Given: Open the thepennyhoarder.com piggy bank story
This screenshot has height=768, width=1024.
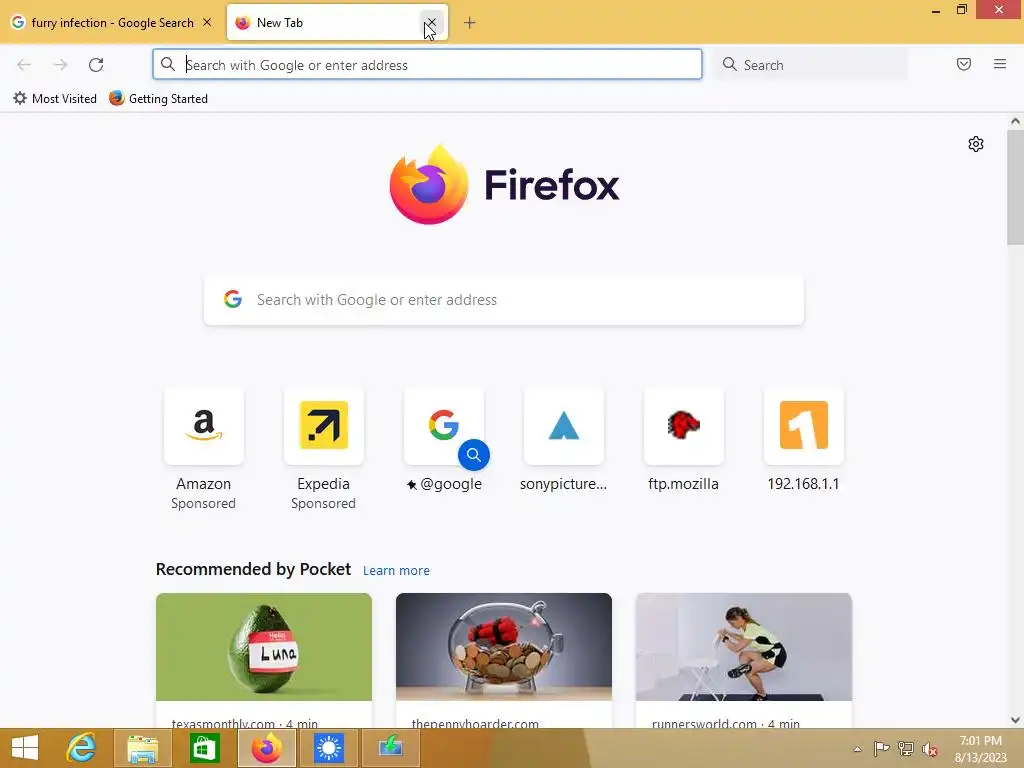Looking at the screenshot, I should tap(504, 647).
